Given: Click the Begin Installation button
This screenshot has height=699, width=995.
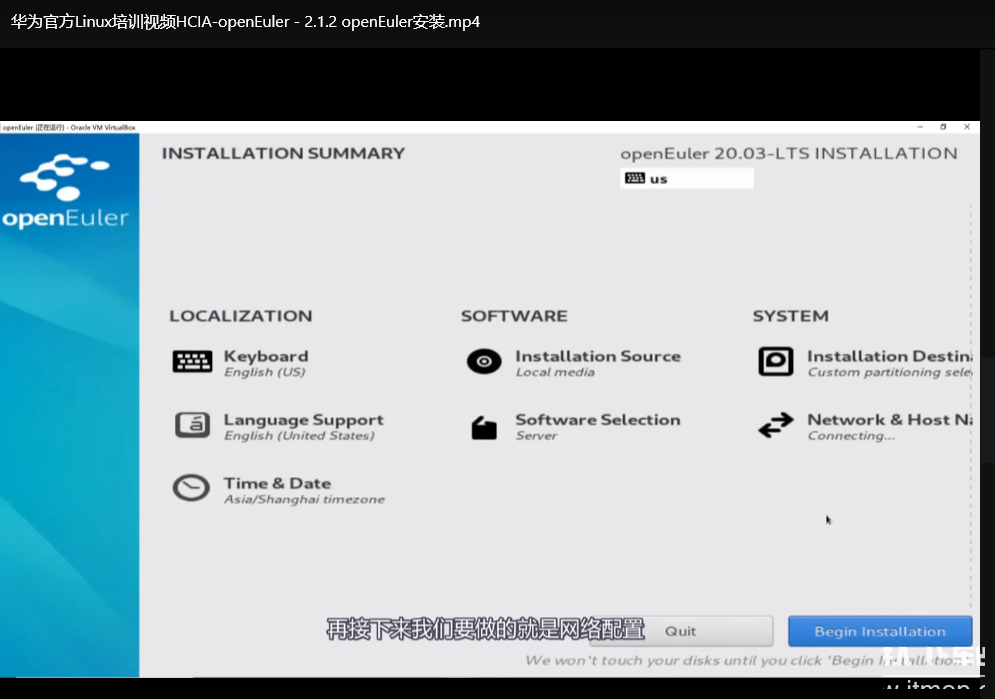Looking at the screenshot, I should 879,631.
